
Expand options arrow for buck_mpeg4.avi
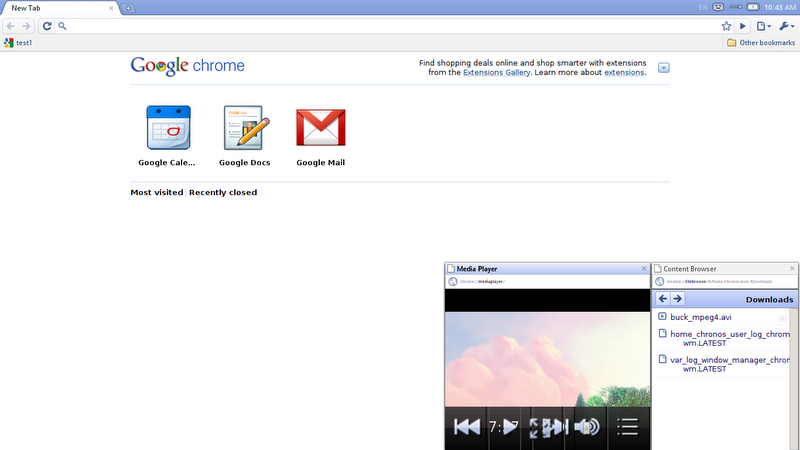coord(782,318)
